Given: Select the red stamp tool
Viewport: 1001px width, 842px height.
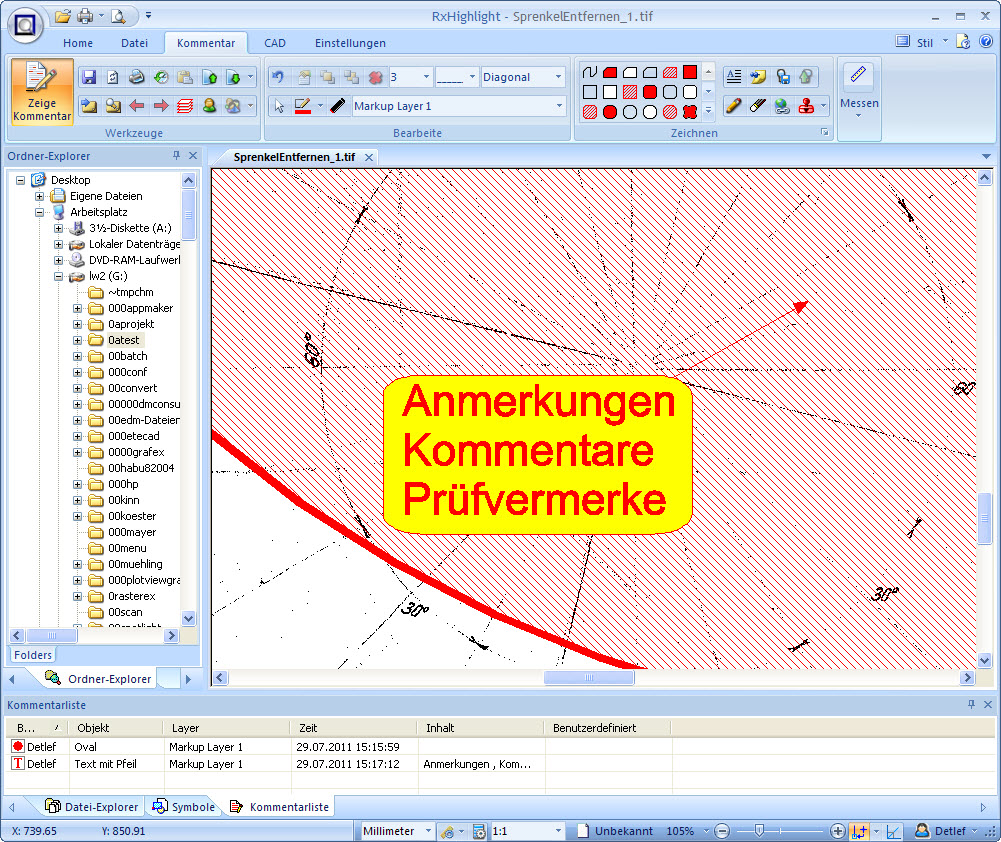Looking at the screenshot, I should (x=806, y=106).
